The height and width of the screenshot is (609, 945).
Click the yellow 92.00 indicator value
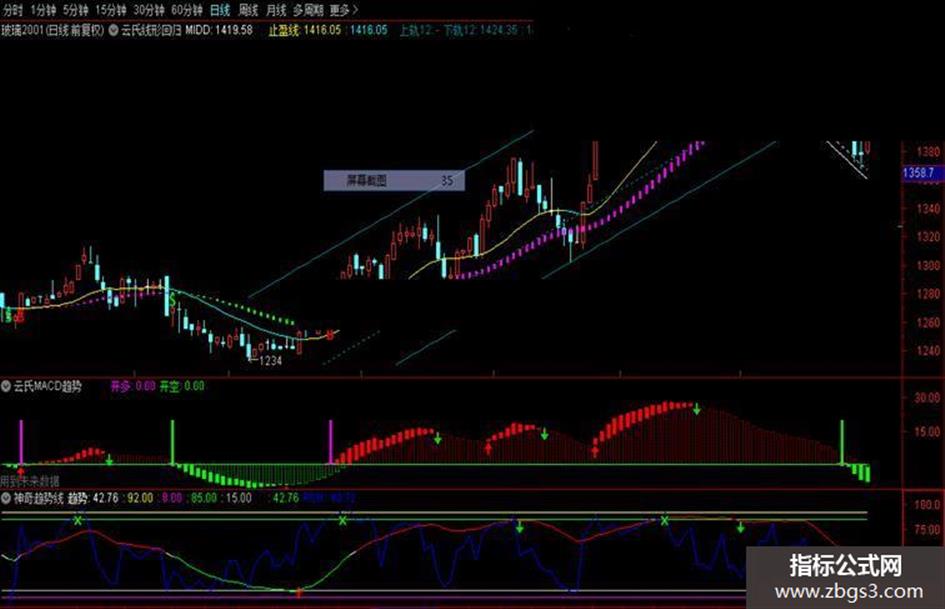tap(140, 499)
